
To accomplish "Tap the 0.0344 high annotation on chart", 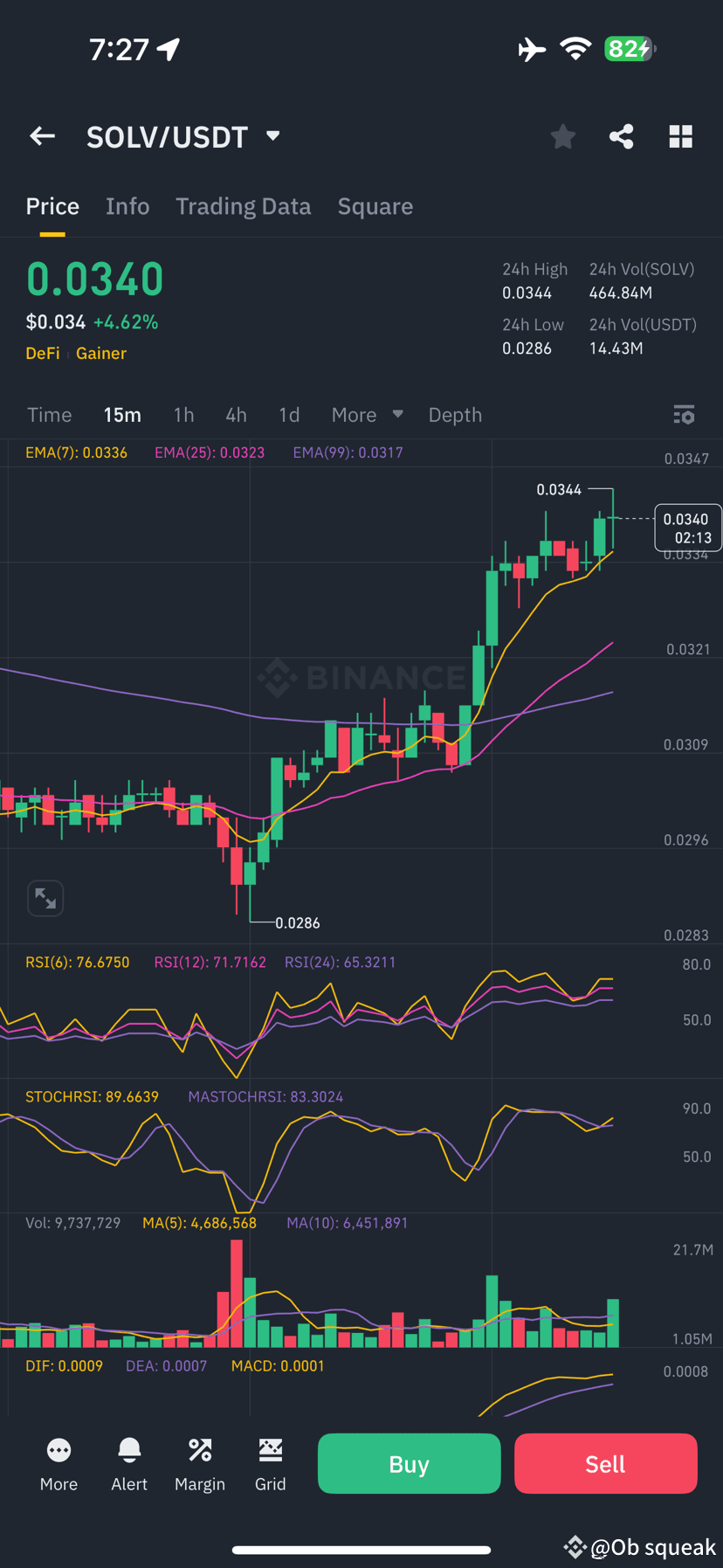I will pyautogui.click(x=559, y=489).
